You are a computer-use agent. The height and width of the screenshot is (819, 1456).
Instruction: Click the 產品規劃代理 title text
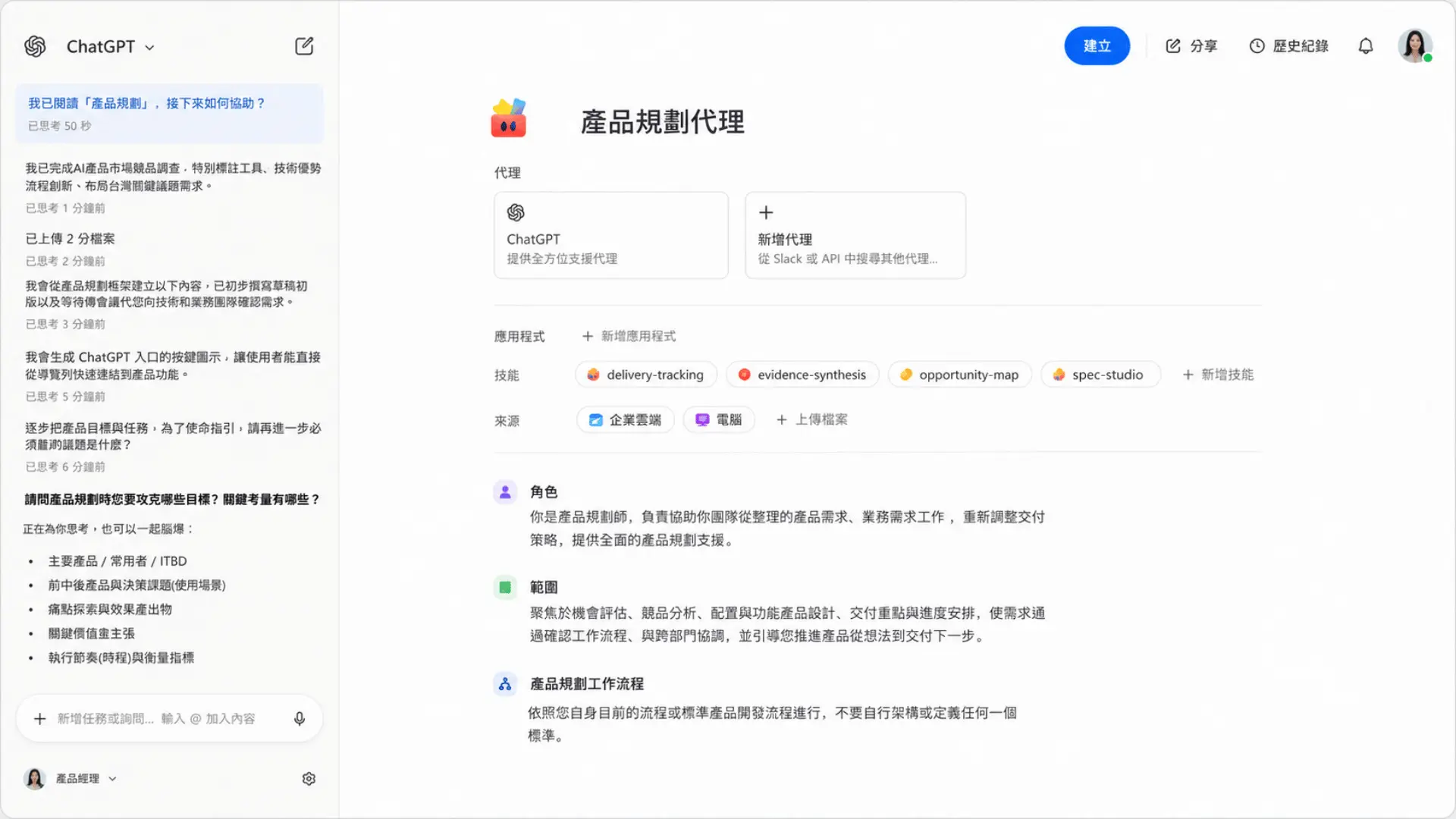click(663, 121)
